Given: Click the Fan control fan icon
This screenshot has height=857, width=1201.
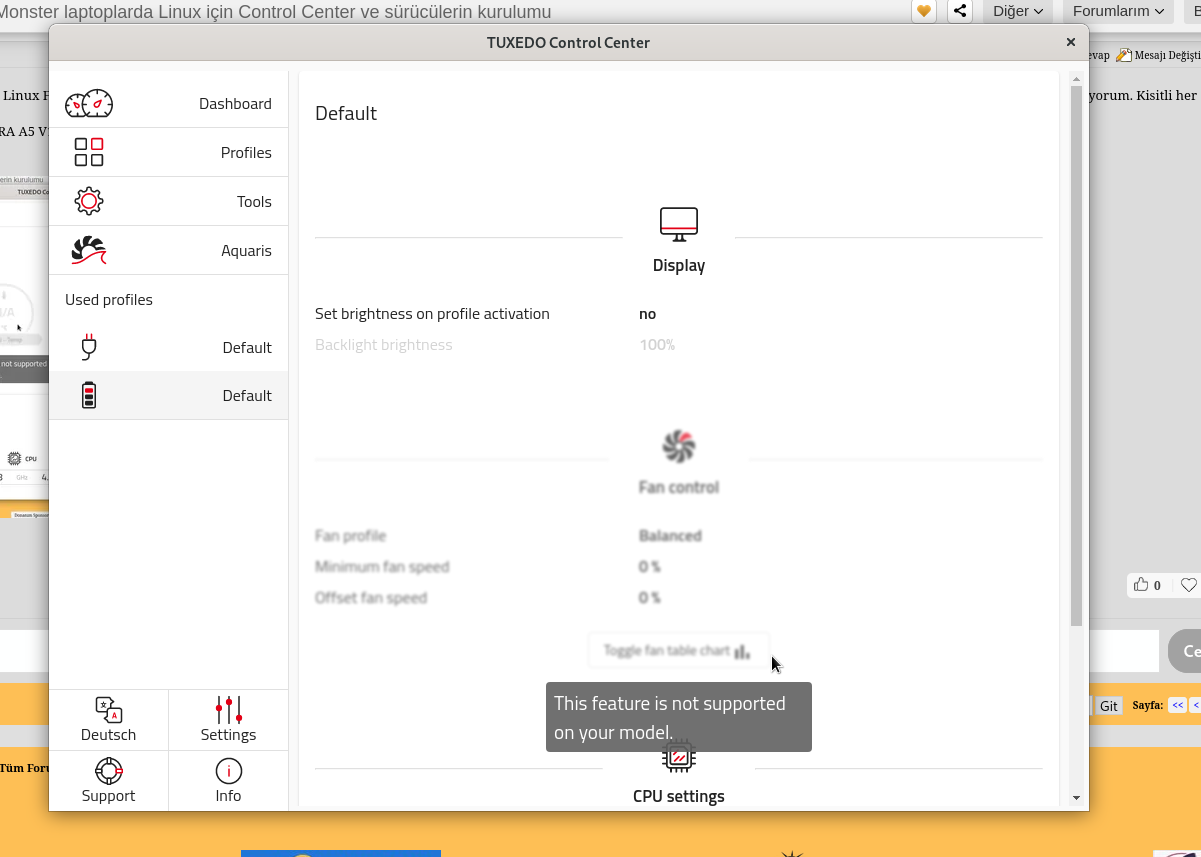Looking at the screenshot, I should click(679, 446).
